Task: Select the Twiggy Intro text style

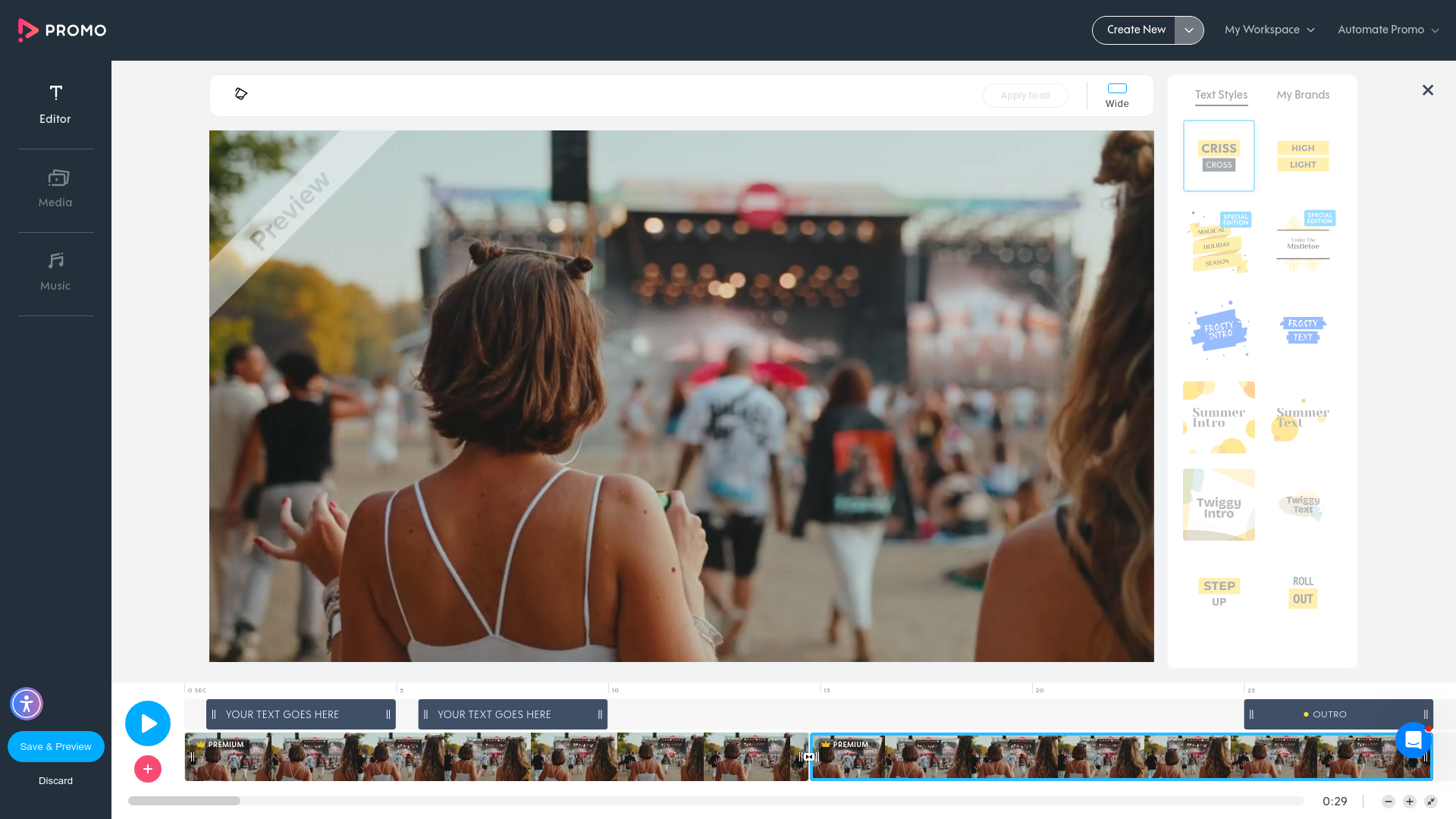Action: point(1219,504)
